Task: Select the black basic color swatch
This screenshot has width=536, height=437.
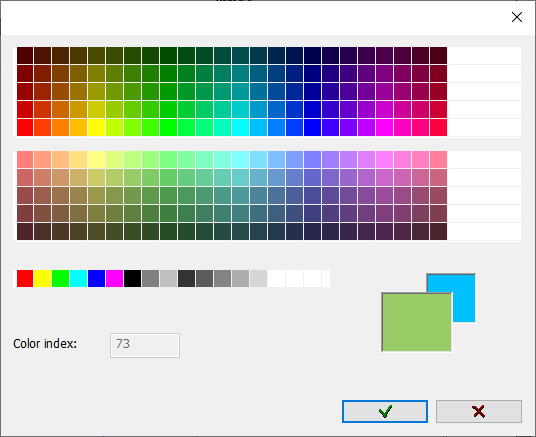Action: (x=132, y=278)
